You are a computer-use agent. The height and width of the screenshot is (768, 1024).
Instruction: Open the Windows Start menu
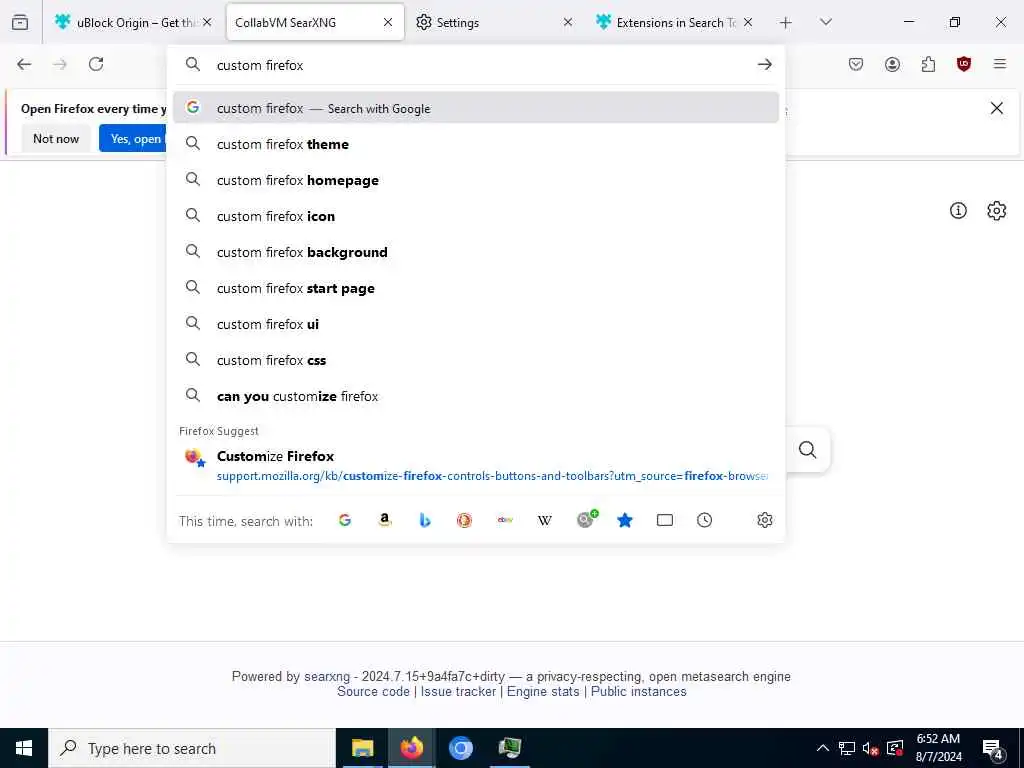click(24, 748)
